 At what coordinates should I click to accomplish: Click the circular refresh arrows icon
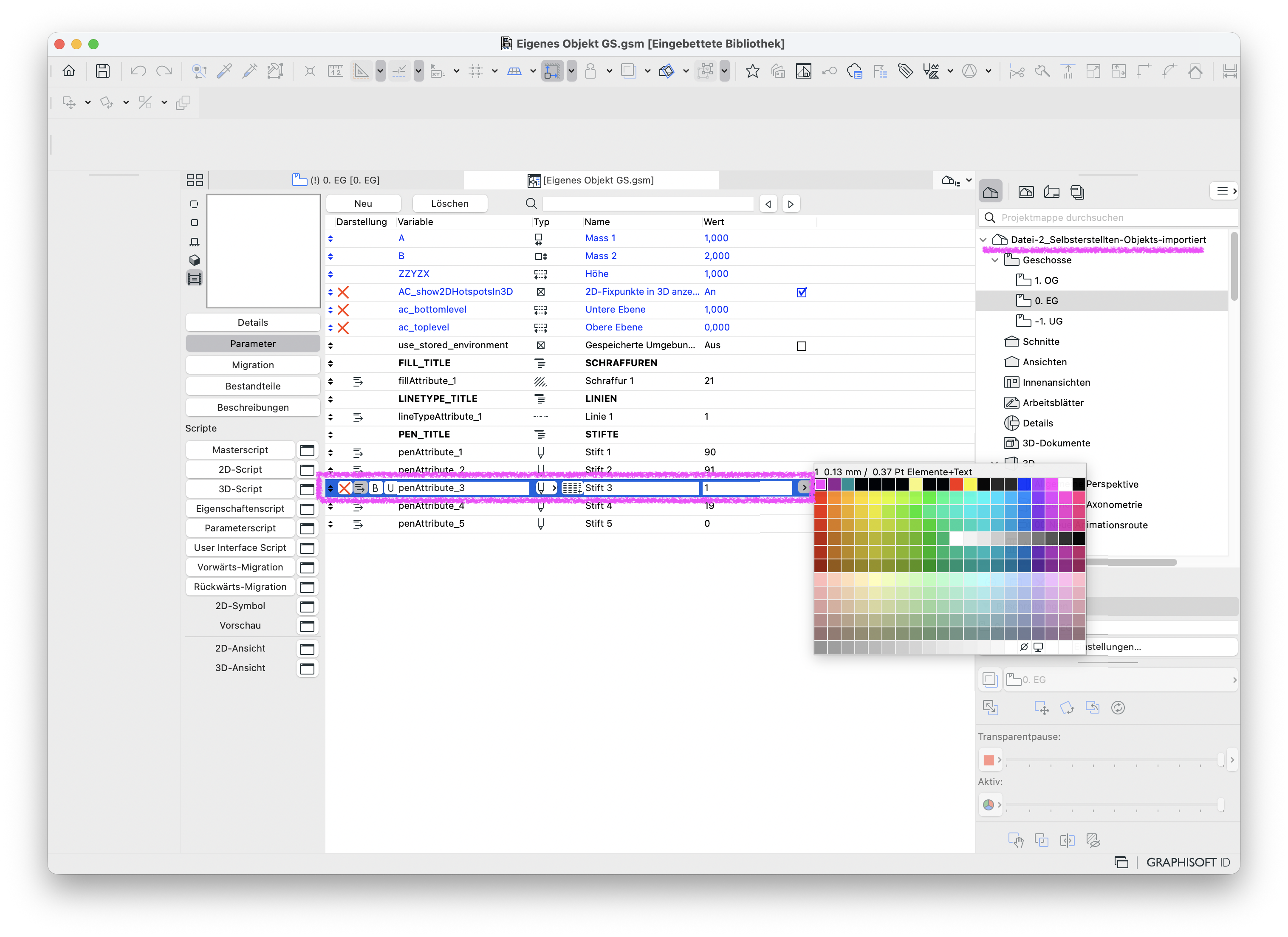tap(1118, 708)
